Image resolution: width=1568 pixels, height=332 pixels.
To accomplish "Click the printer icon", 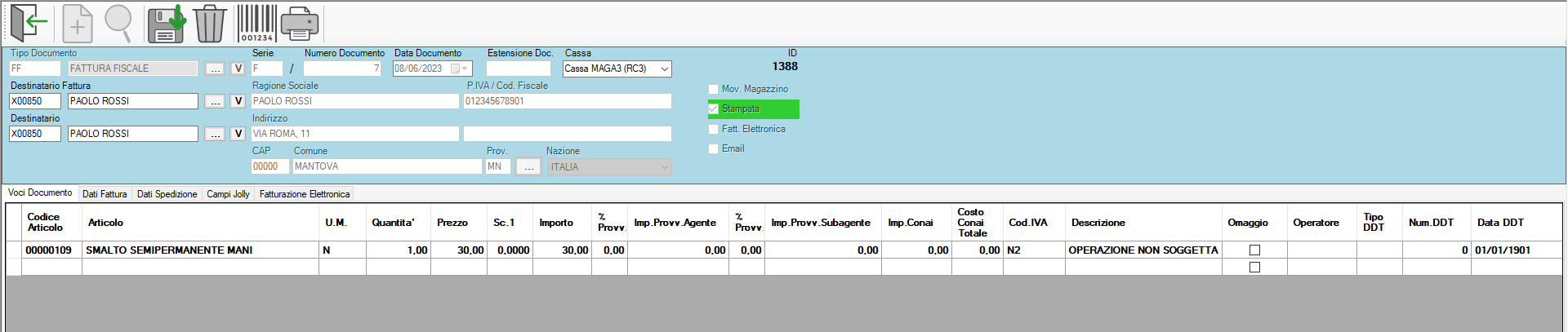I will (300, 24).
